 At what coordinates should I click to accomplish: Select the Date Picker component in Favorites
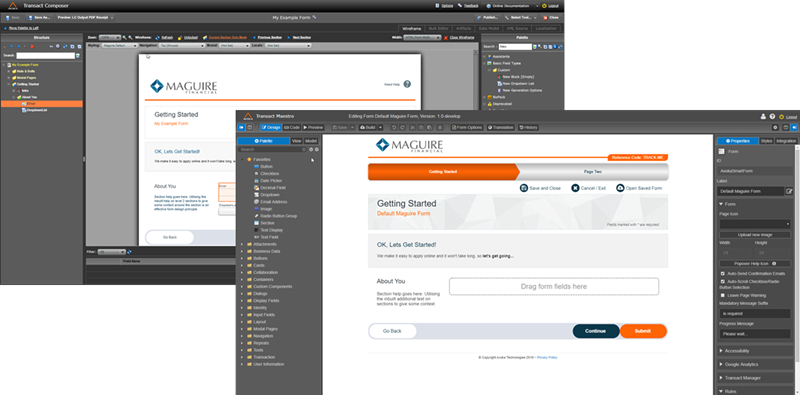(x=271, y=181)
